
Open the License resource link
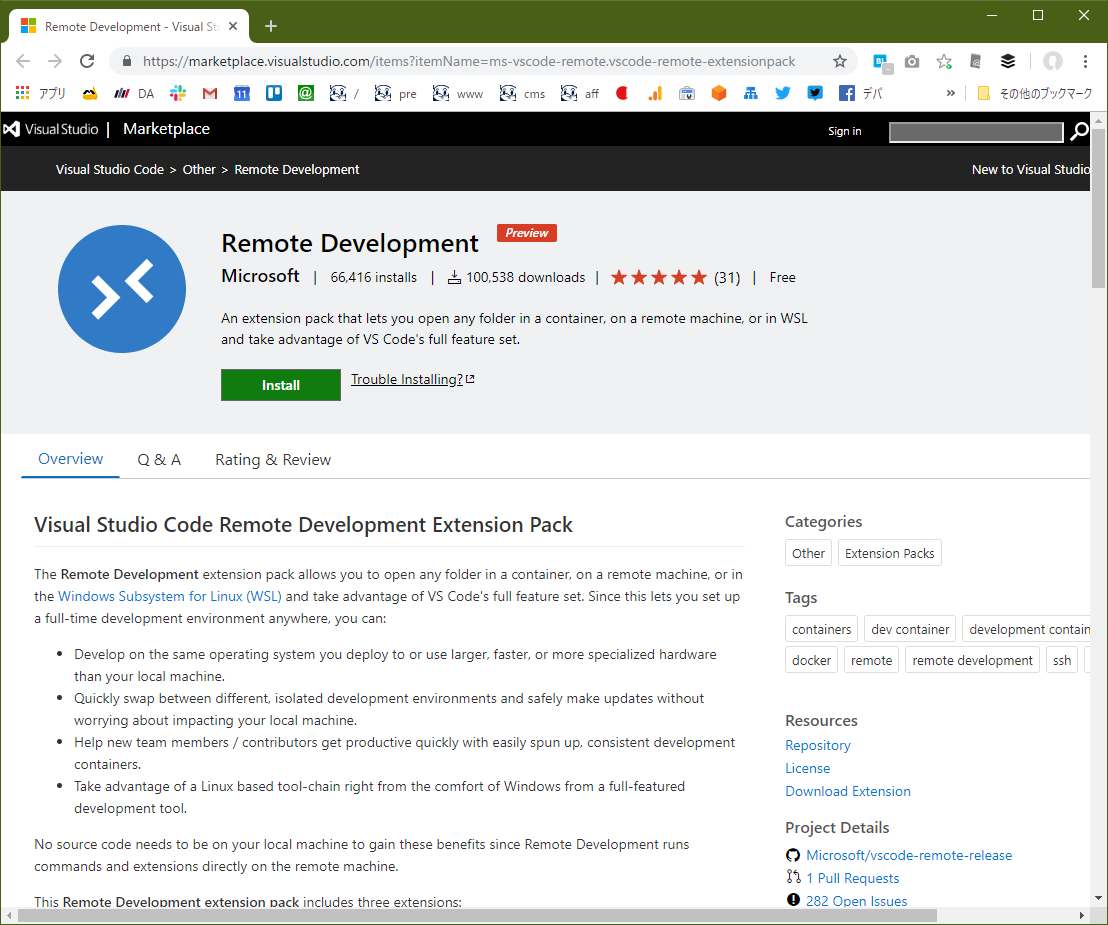pos(808,768)
